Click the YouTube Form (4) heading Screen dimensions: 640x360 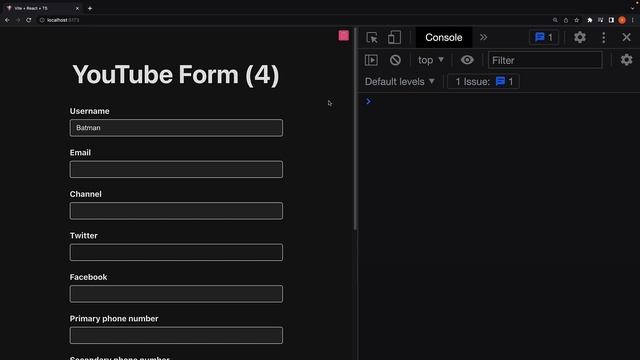[x=176, y=75]
